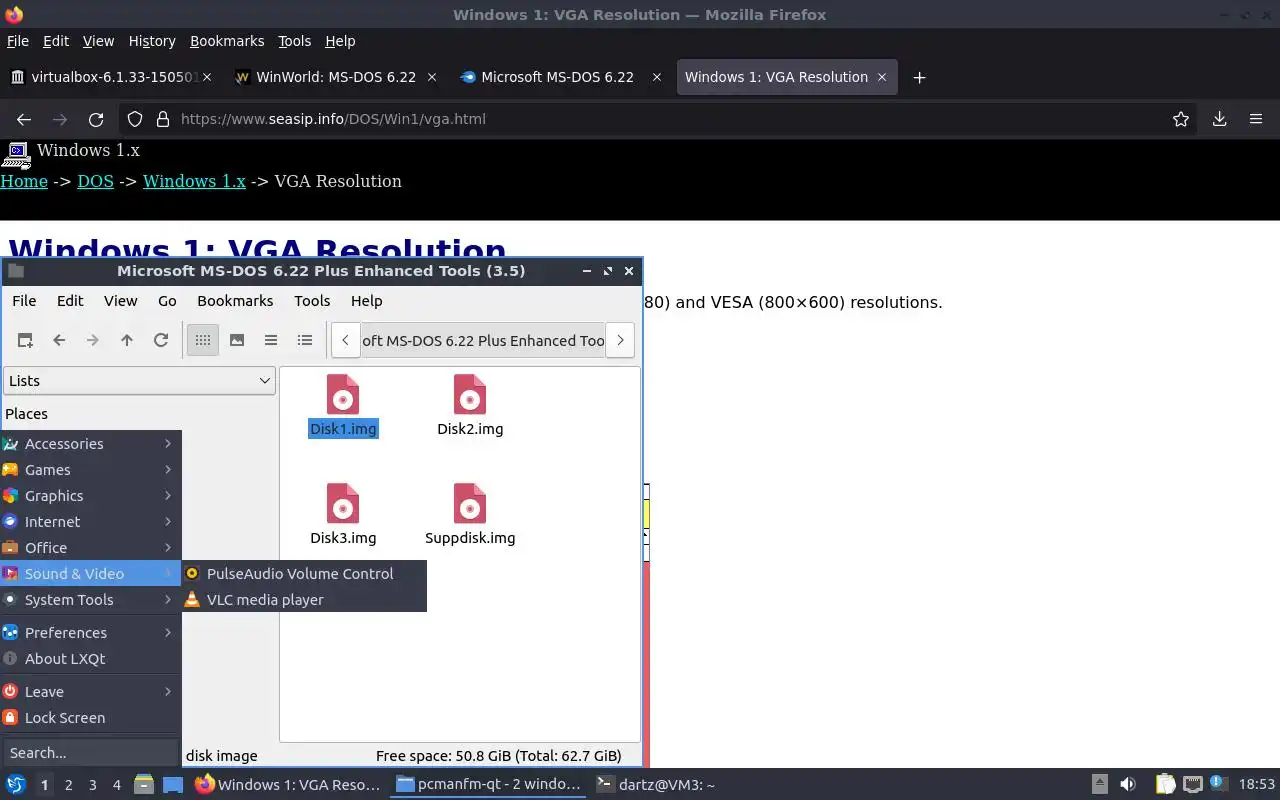Expand Internet submenu in application menu
This screenshot has height=800, width=1280.
[90, 522]
